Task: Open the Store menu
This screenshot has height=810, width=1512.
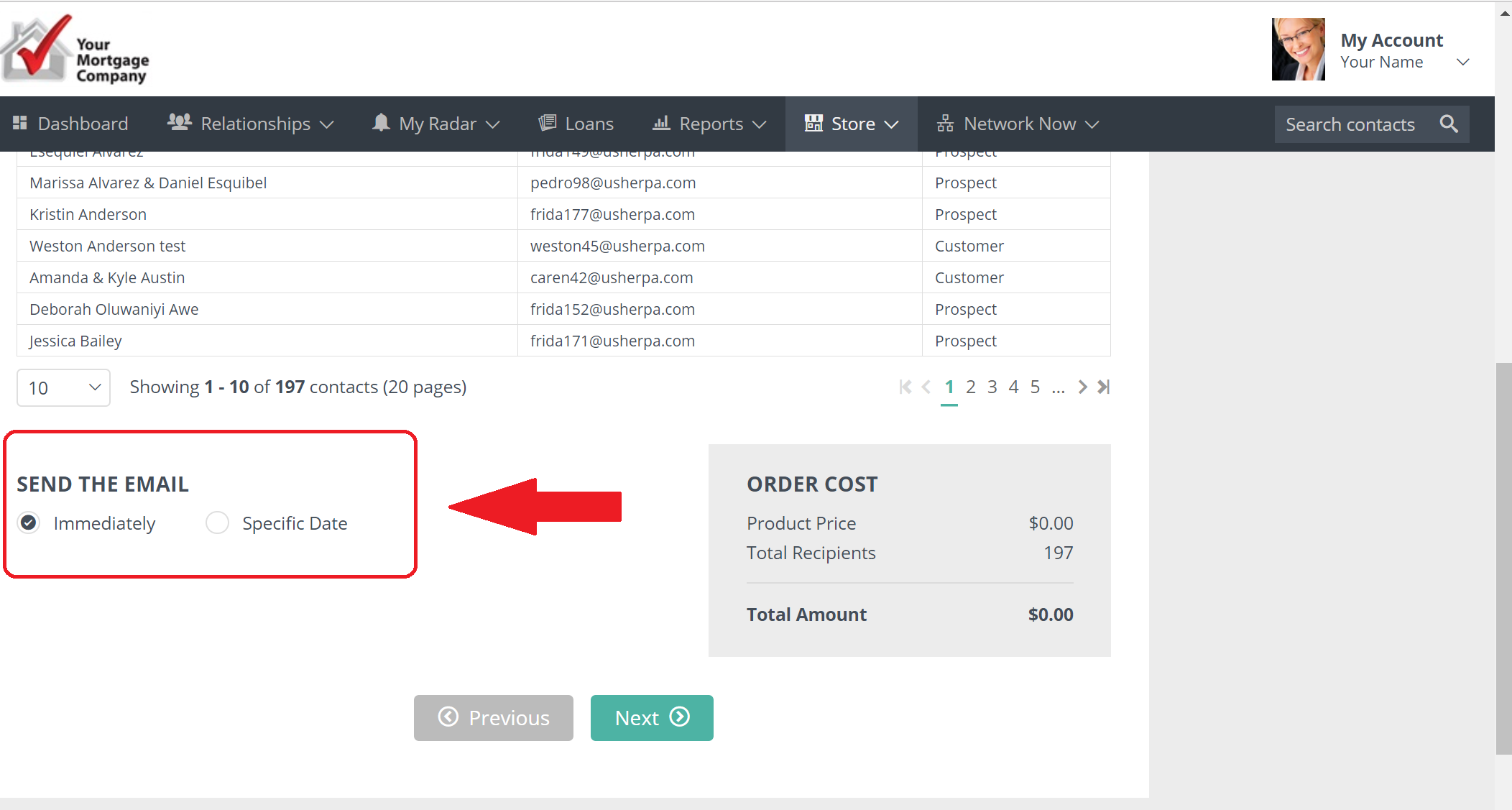Action: pos(852,124)
